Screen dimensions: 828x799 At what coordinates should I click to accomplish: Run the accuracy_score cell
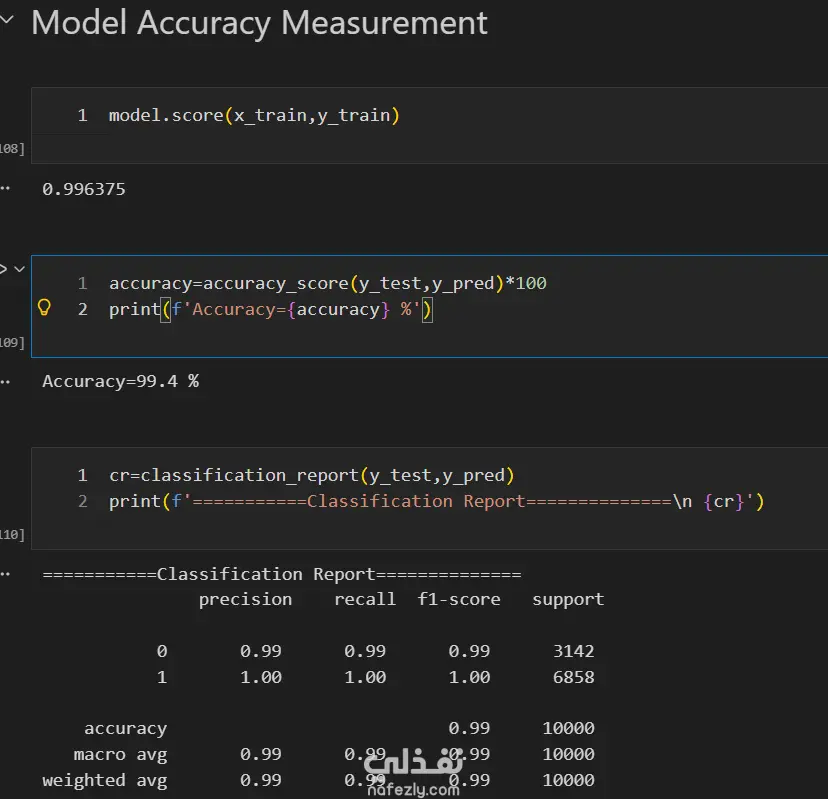click(3, 269)
